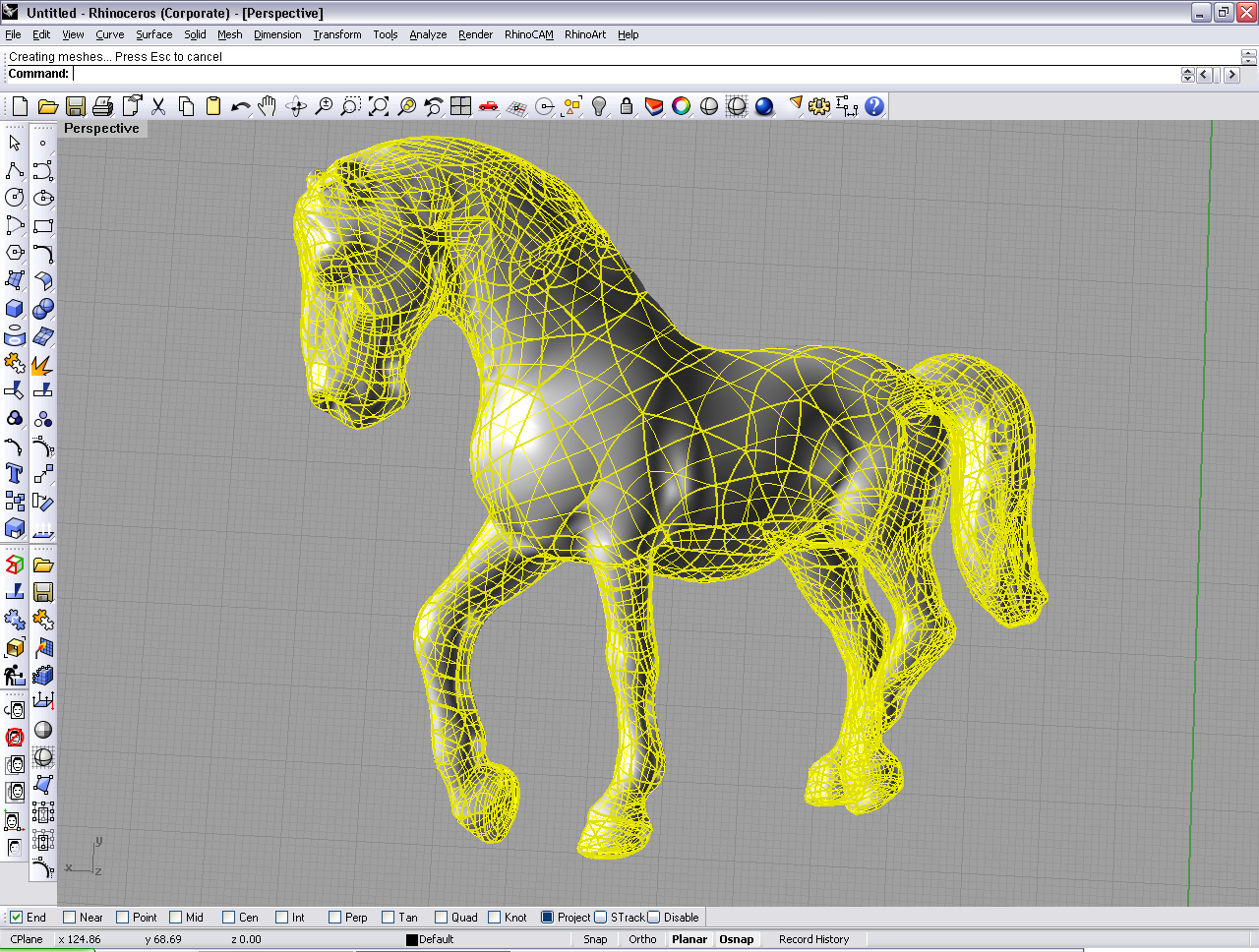Select the Polyline tool
This screenshot has height=952, width=1259.
[14, 170]
